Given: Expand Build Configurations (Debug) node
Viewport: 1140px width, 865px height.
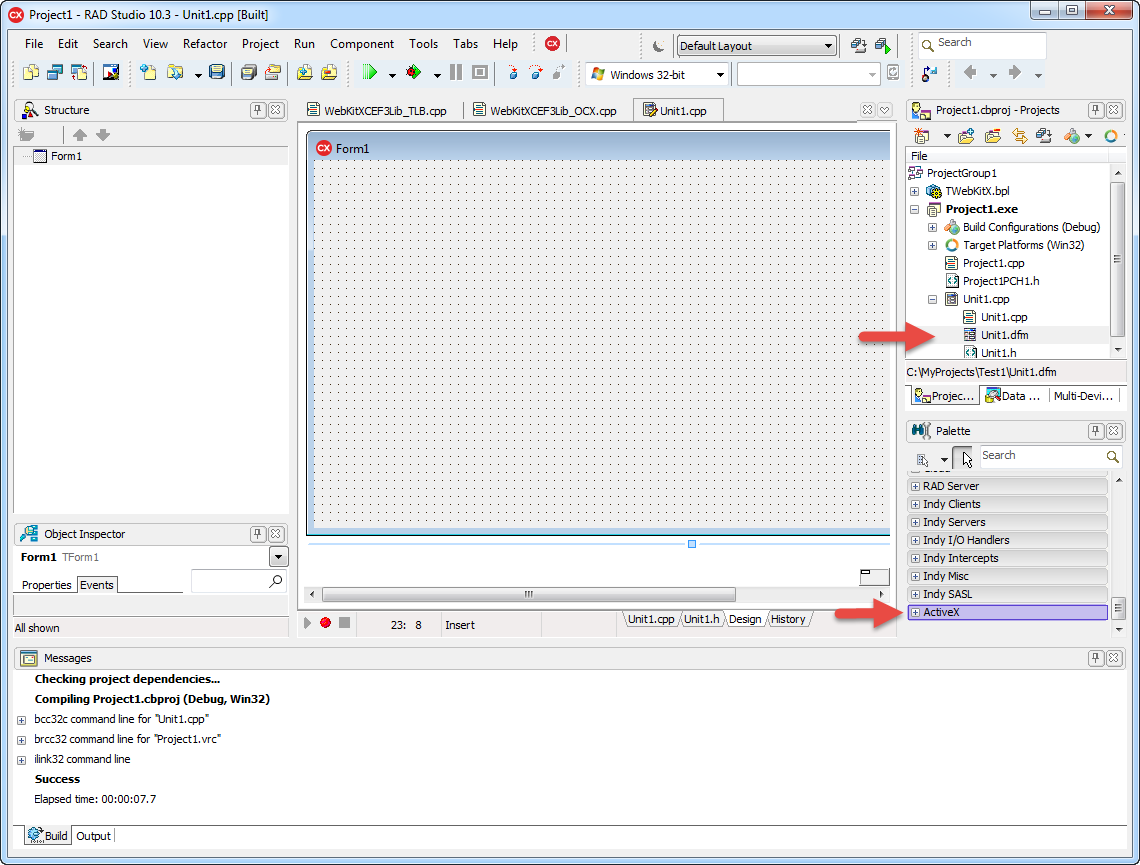Looking at the screenshot, I should [932, 228].
